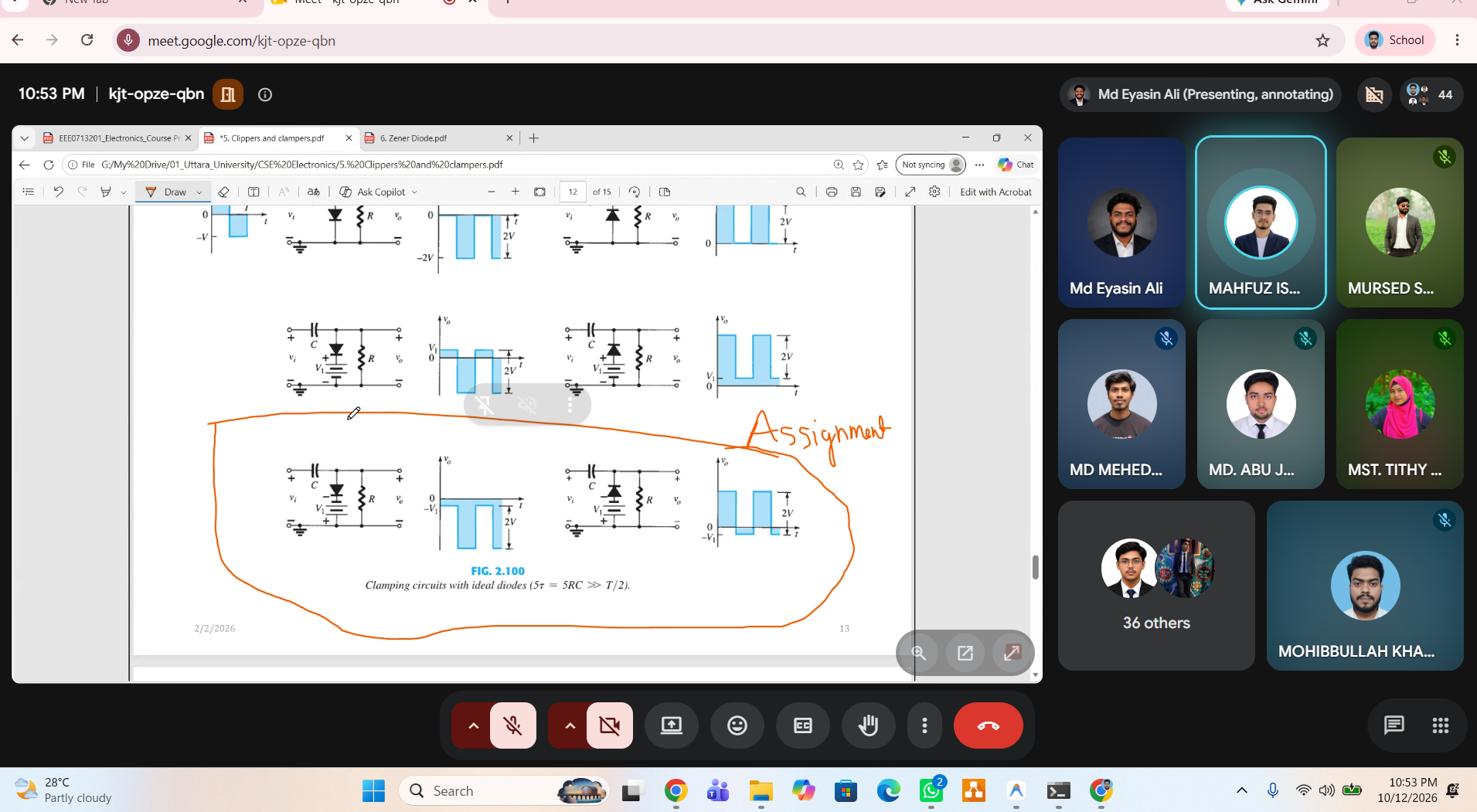Image resolution: width=1477 pixels, height=812 pixels.
Task: Select the Draw tool in PDF toolbar
Action: point(166,192)
